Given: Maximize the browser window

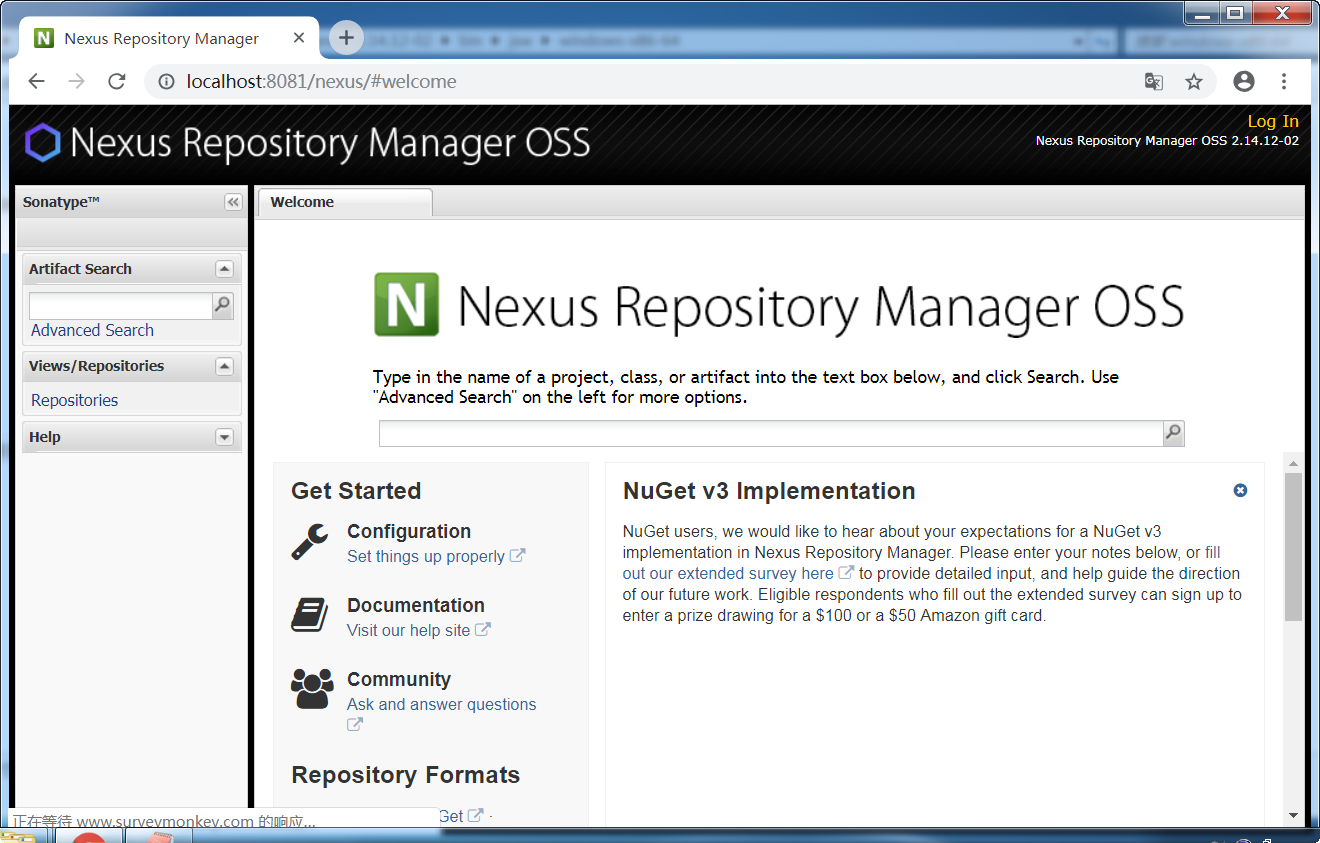Looking at the screenshot, I should tap(1235, 13).
